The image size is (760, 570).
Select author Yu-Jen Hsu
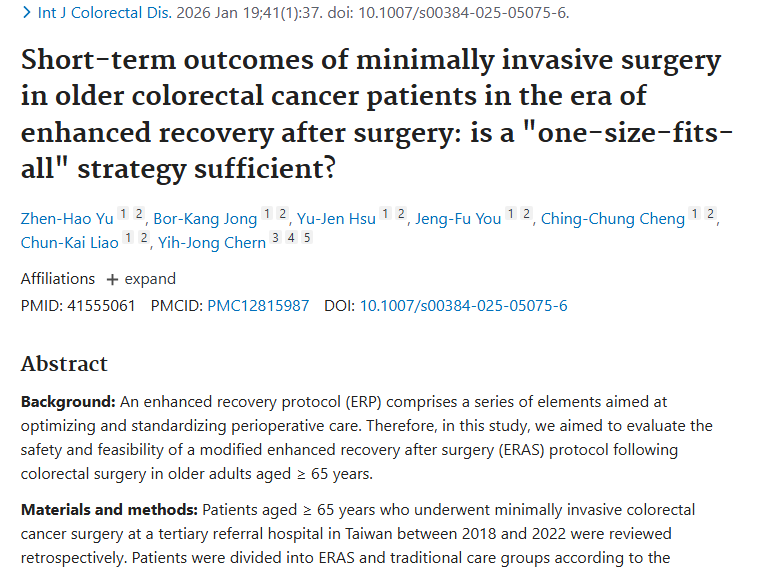pos(336,218)
